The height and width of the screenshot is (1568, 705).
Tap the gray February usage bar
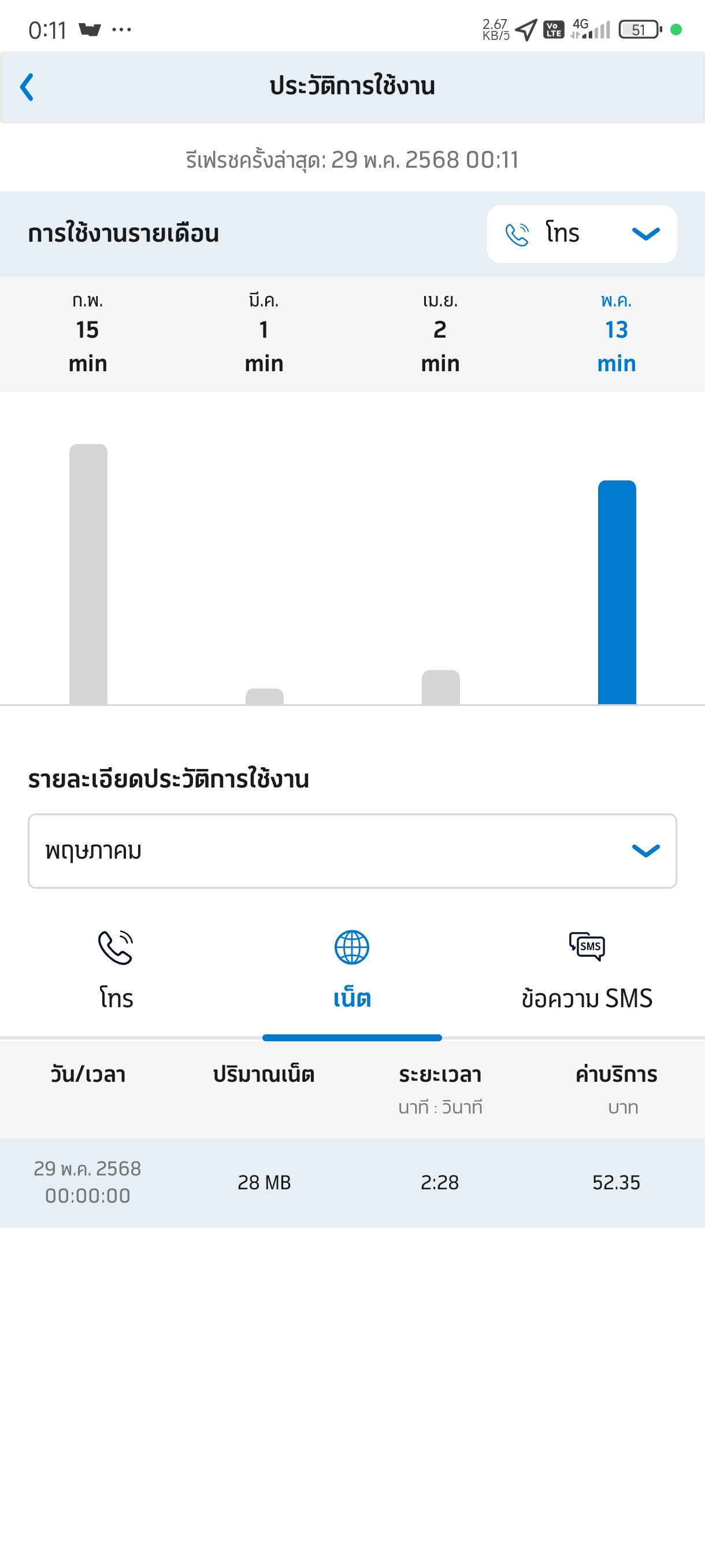(x=88, y=574)
